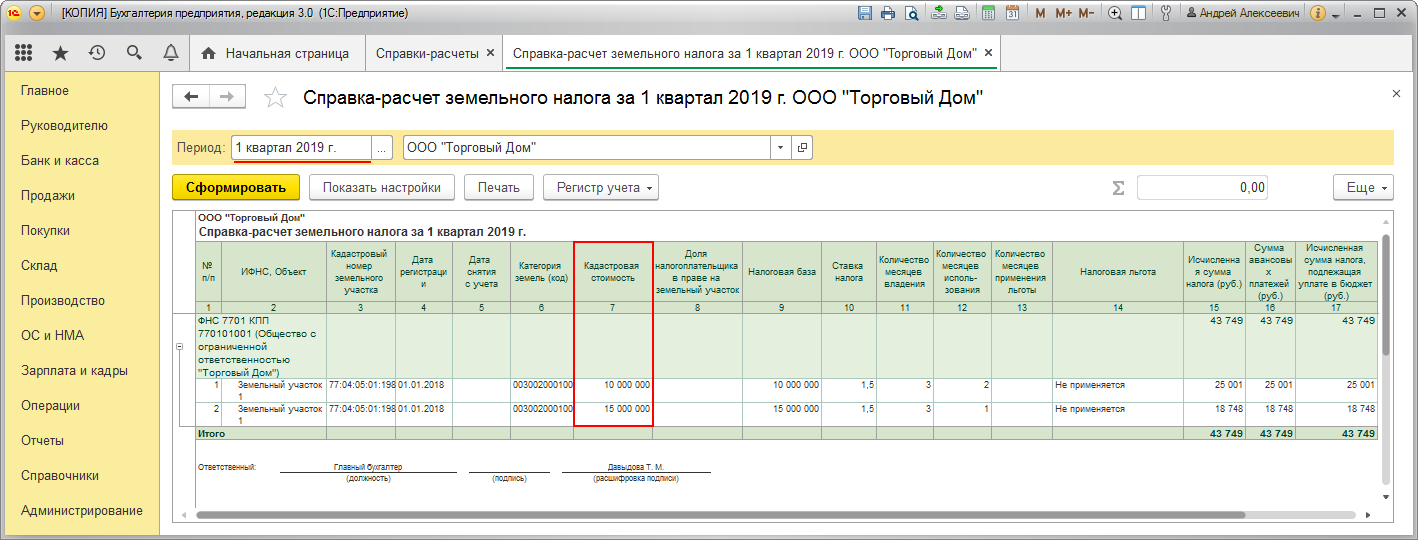
Task: Open the Банк и касса section
Action: pos(60,161)
